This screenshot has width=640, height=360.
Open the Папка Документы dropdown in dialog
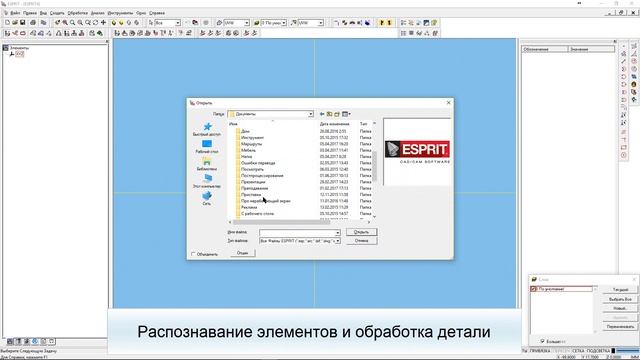(x=311, y=114)
